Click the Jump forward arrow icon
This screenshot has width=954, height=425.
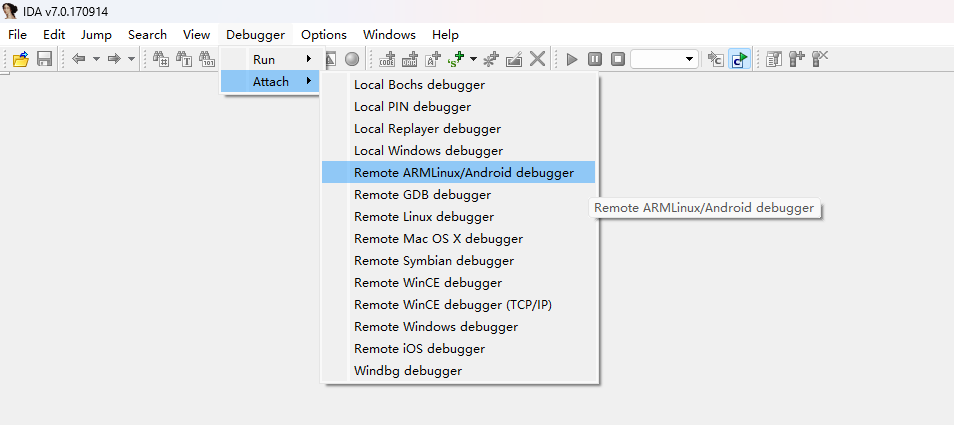(x=114, y=59)
